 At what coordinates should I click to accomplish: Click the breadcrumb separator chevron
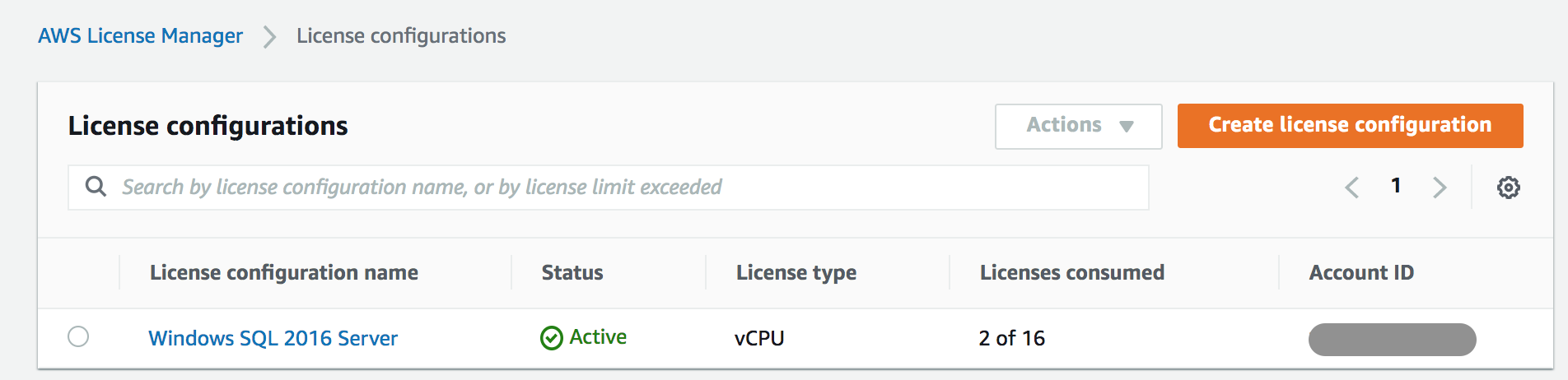[x=269, y=36]
